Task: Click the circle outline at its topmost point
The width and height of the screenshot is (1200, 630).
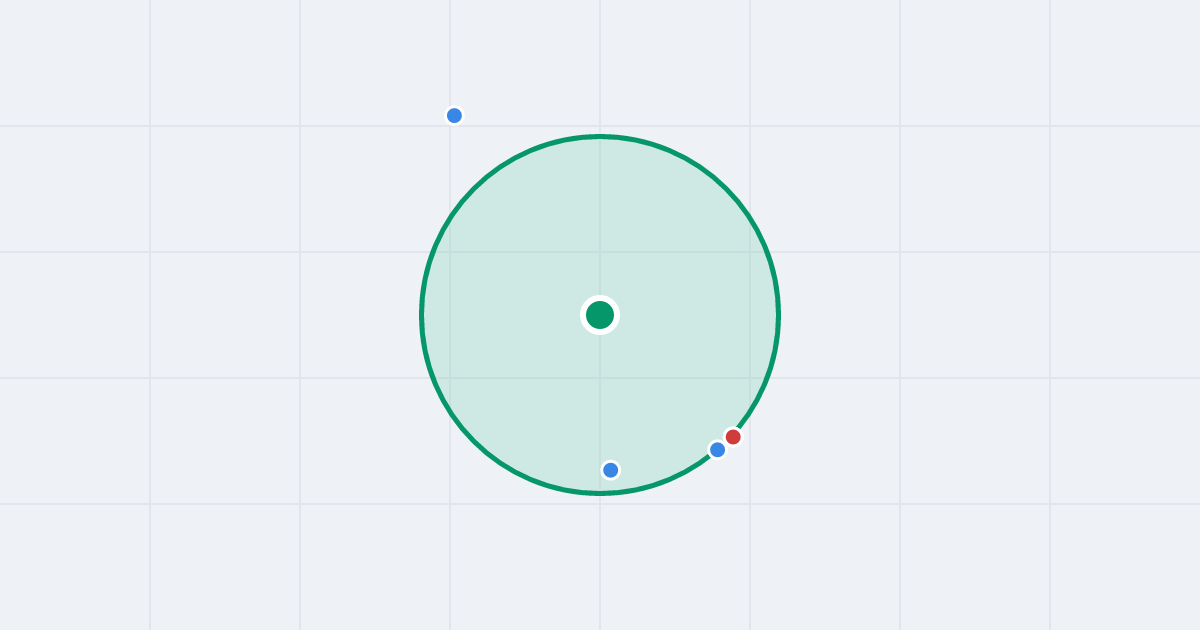Action: [x=600, y=136]
